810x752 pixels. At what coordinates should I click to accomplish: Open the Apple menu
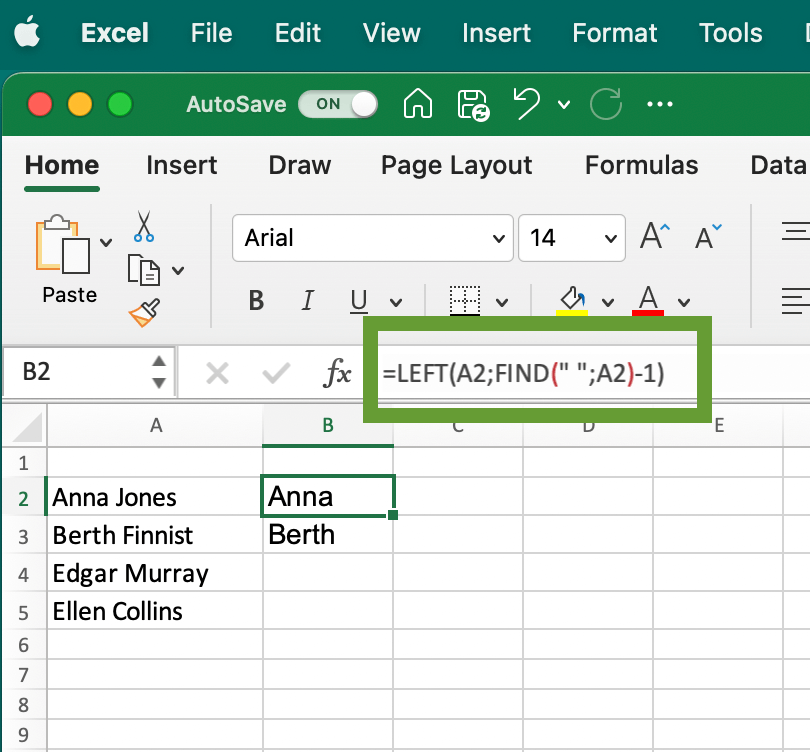tap(27, 32)
